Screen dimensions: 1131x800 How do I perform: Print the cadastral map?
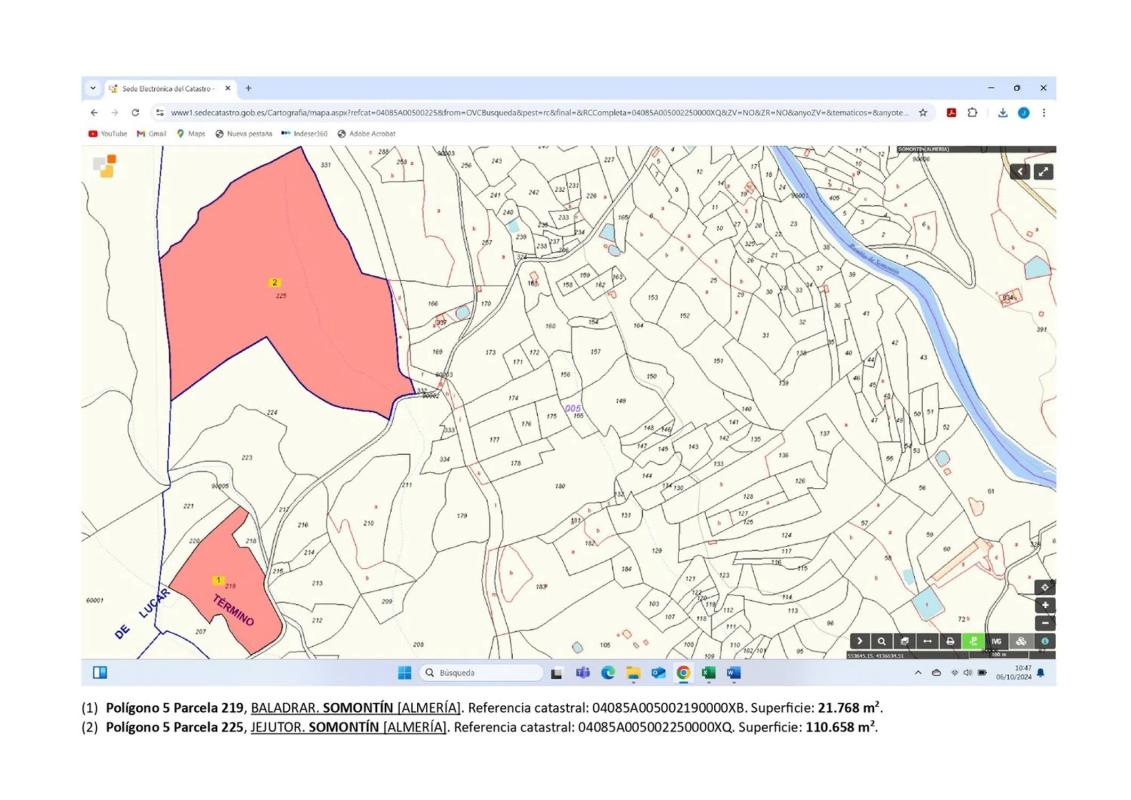point(950,641)
